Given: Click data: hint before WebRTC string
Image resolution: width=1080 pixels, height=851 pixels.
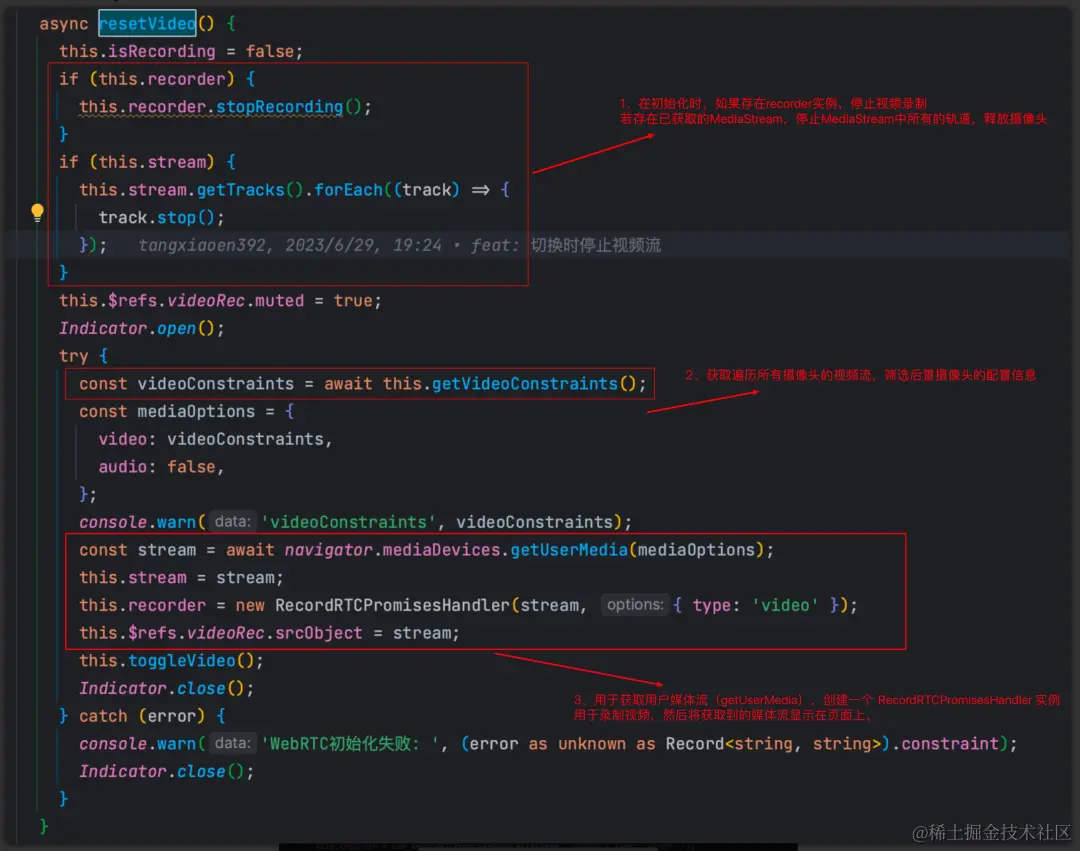Looking at the screenshot, I should pos(233,744).
